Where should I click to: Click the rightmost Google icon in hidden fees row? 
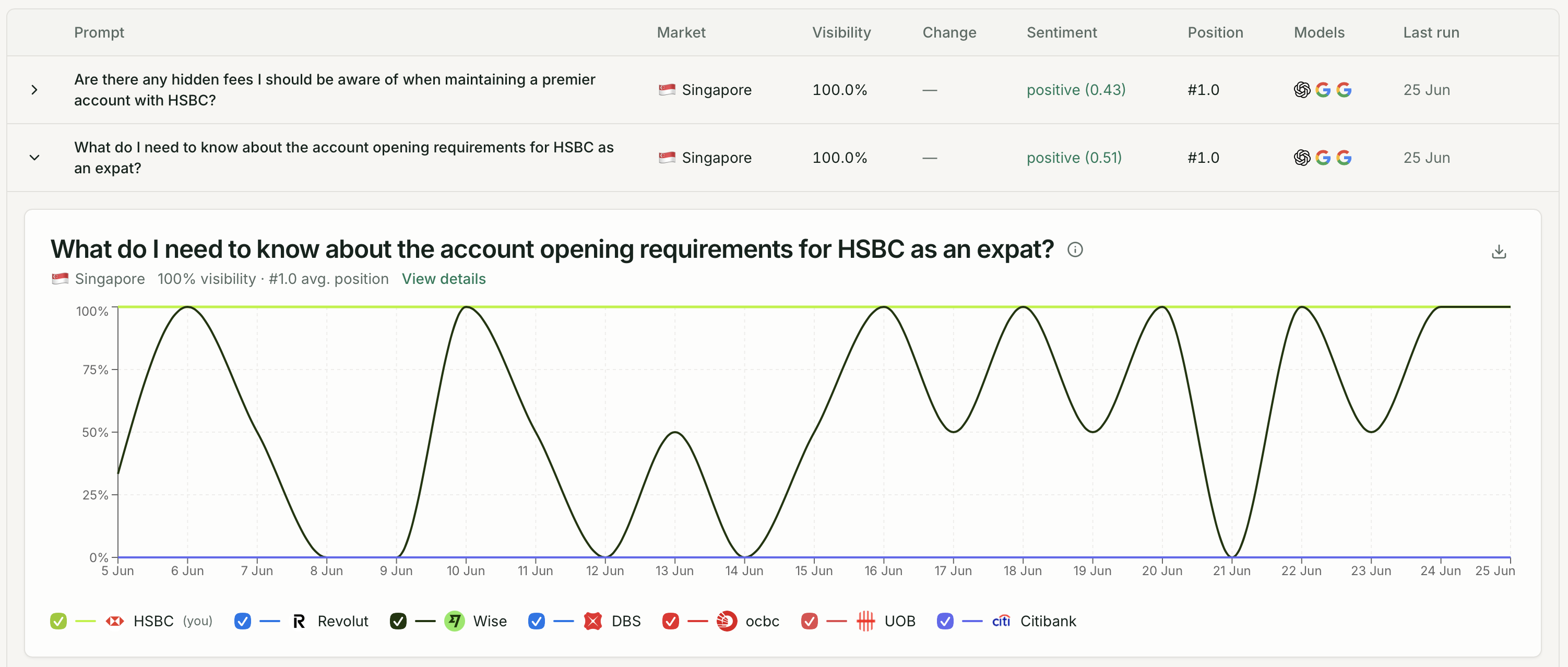(1344, 90)
